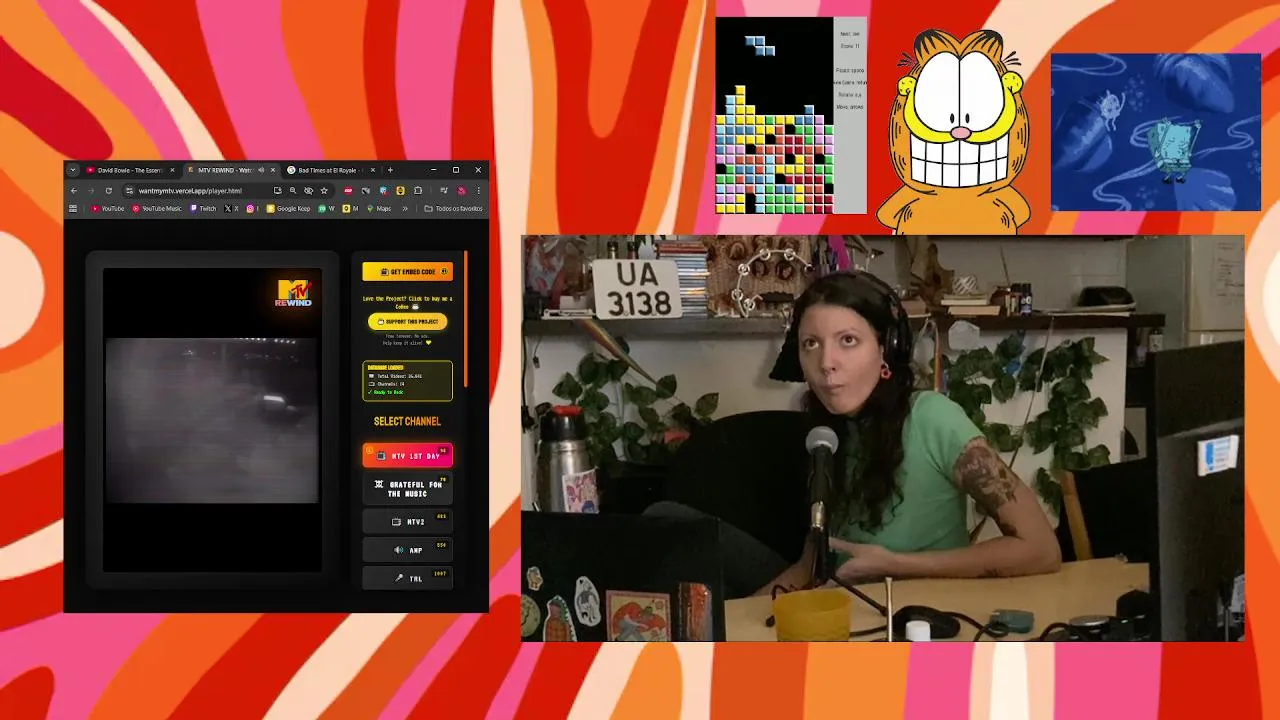Image resolution: width=1280 pixels, height=720 pixels.
Task: Open the apps grid in bookmarks bar
Action: [73, 209]
